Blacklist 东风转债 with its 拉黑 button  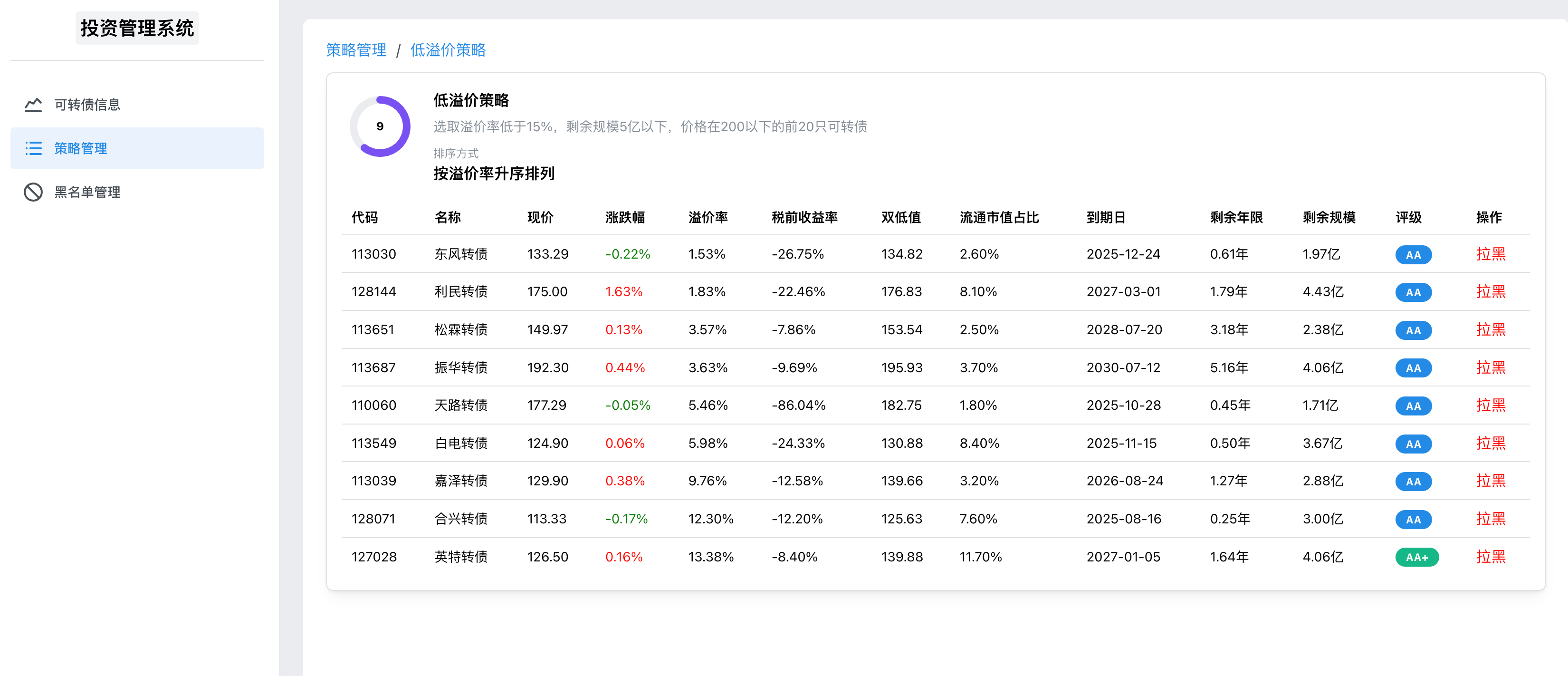click(x=1491, y=254)
